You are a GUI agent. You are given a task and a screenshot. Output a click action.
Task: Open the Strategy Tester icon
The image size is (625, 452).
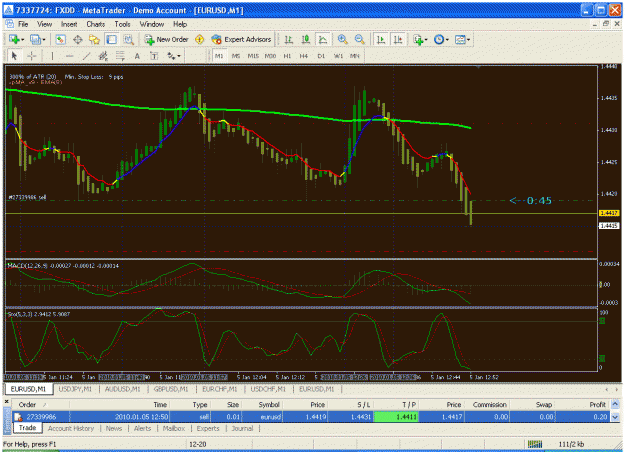128,39
